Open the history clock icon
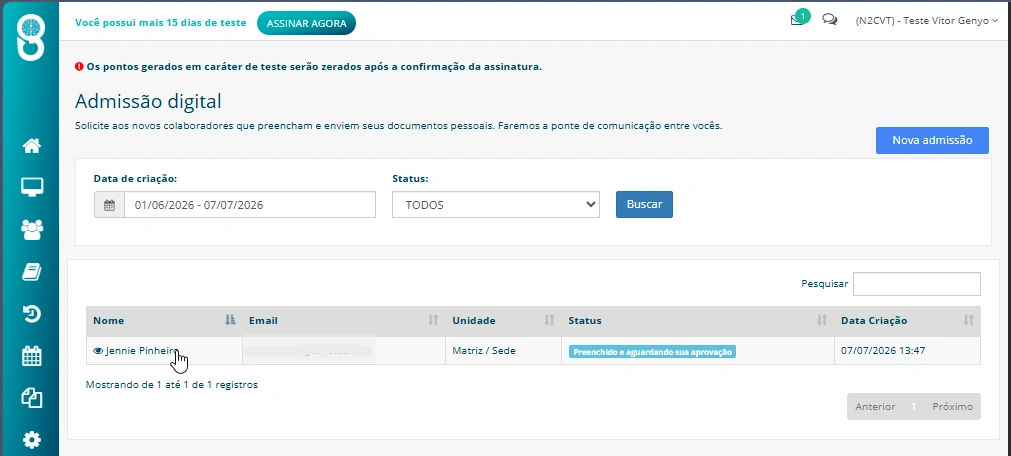This screenshot has width=1011, height=456. pyautogui.click(x=32, y=314)
